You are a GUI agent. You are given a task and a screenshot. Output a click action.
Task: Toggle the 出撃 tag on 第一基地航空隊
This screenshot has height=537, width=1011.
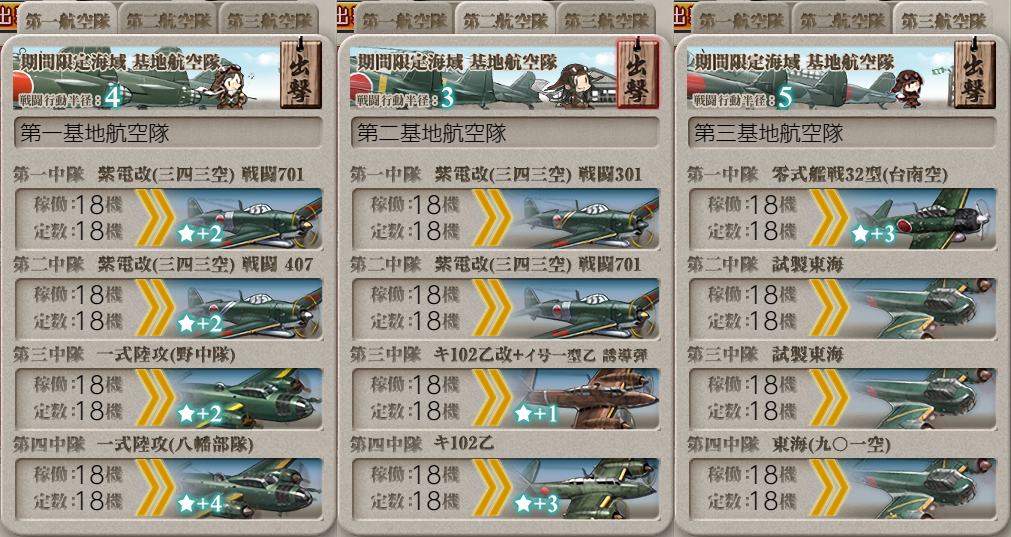[300, 73]
